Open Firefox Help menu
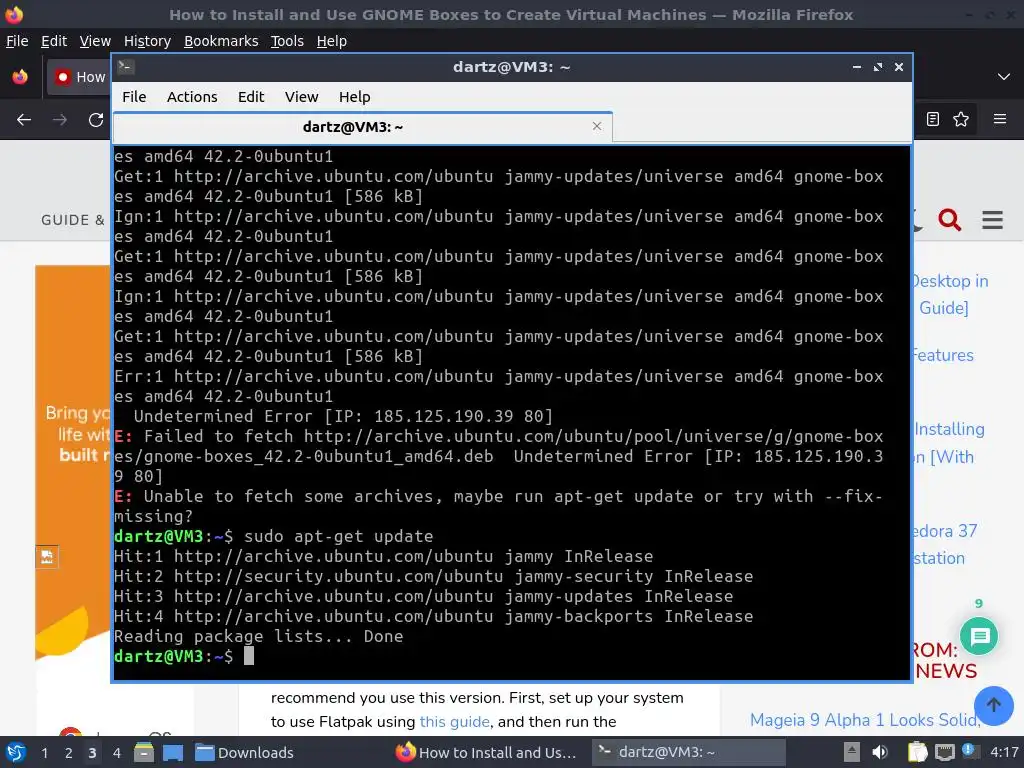 tap(332, 41)
